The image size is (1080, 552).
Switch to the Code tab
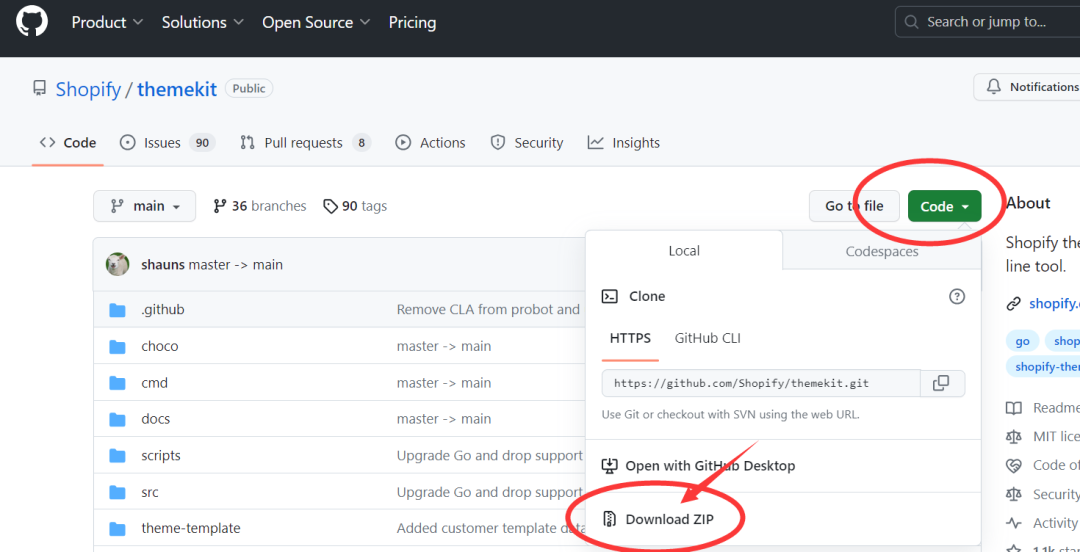pos(68,143)
